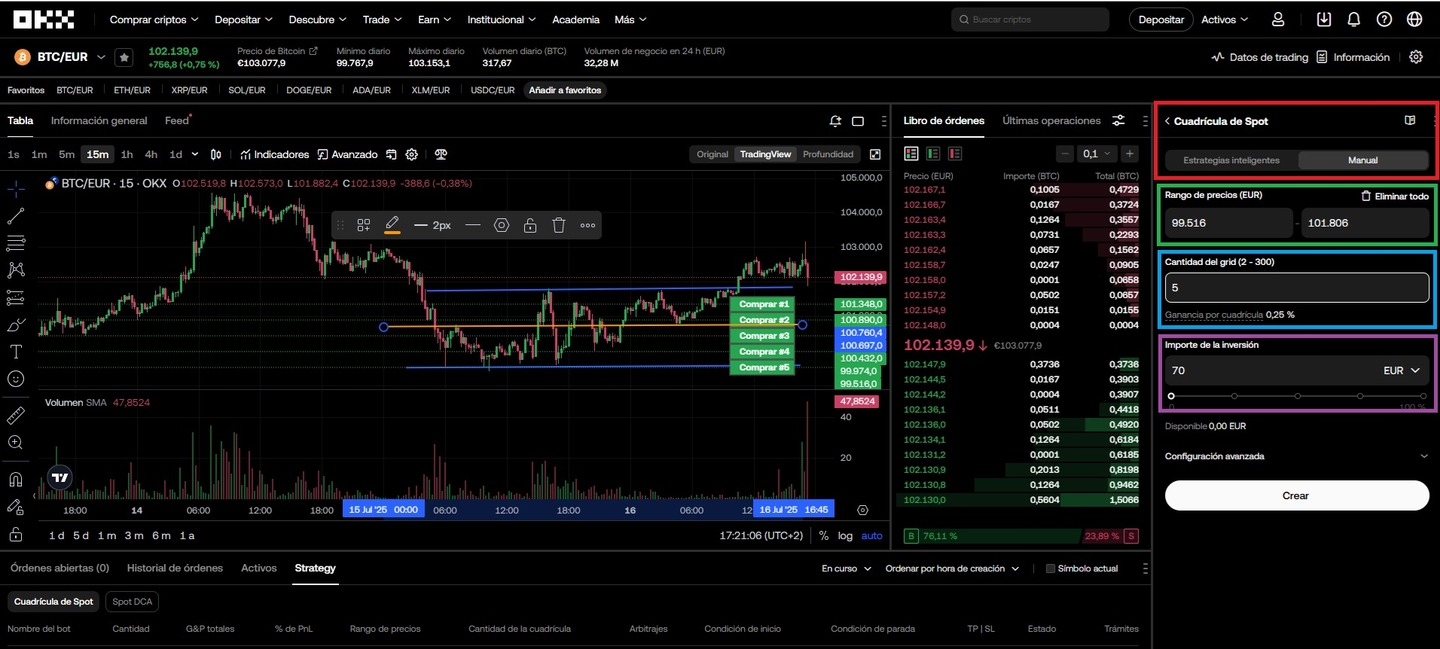The image size is (1440, 649).
Task: Open chart settings gear icon
Action: (x=411, y=154)
